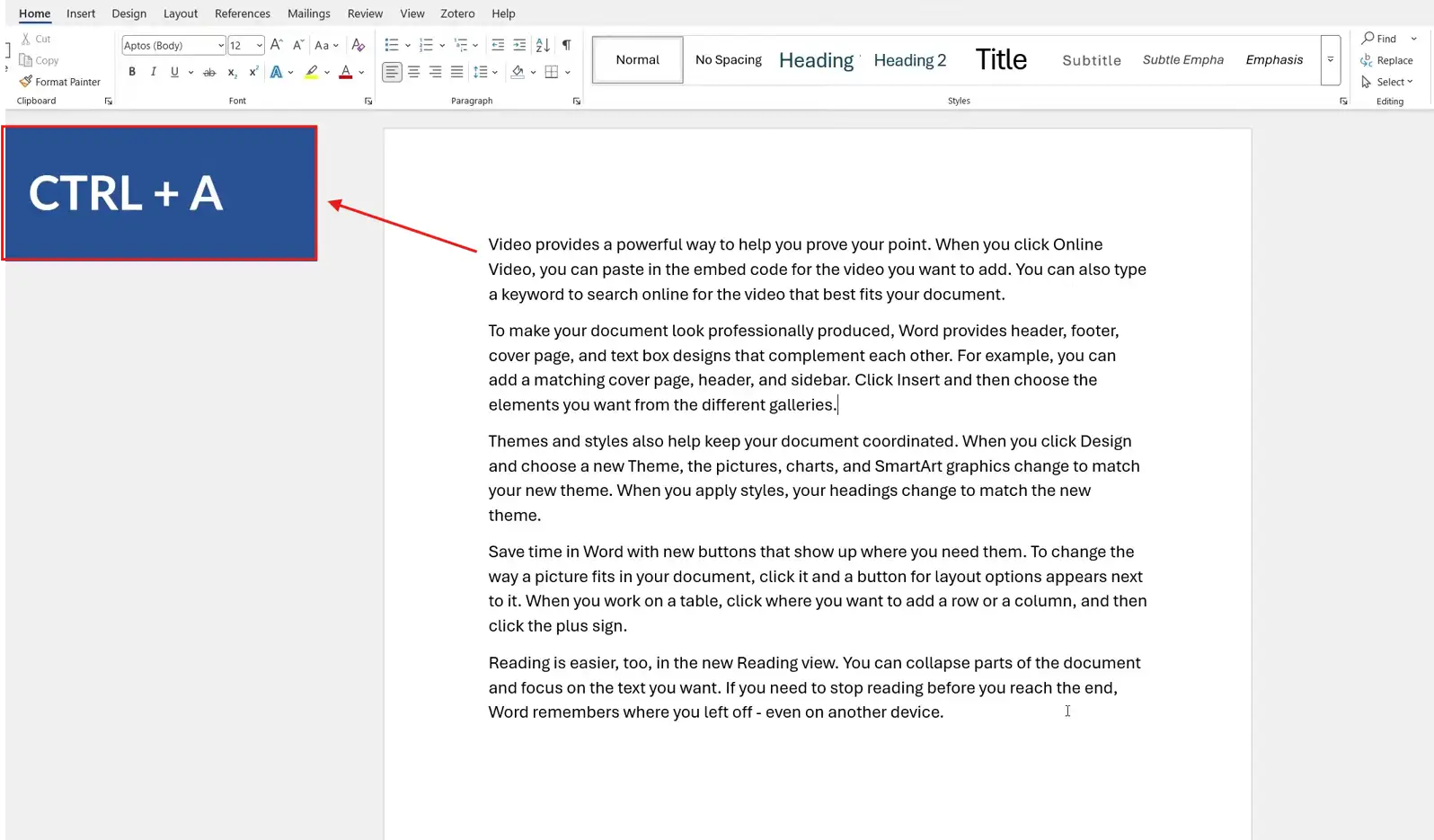Apply paragraph shading with the paint bucket
This screenshot has width=1434, height=840.
518,72
